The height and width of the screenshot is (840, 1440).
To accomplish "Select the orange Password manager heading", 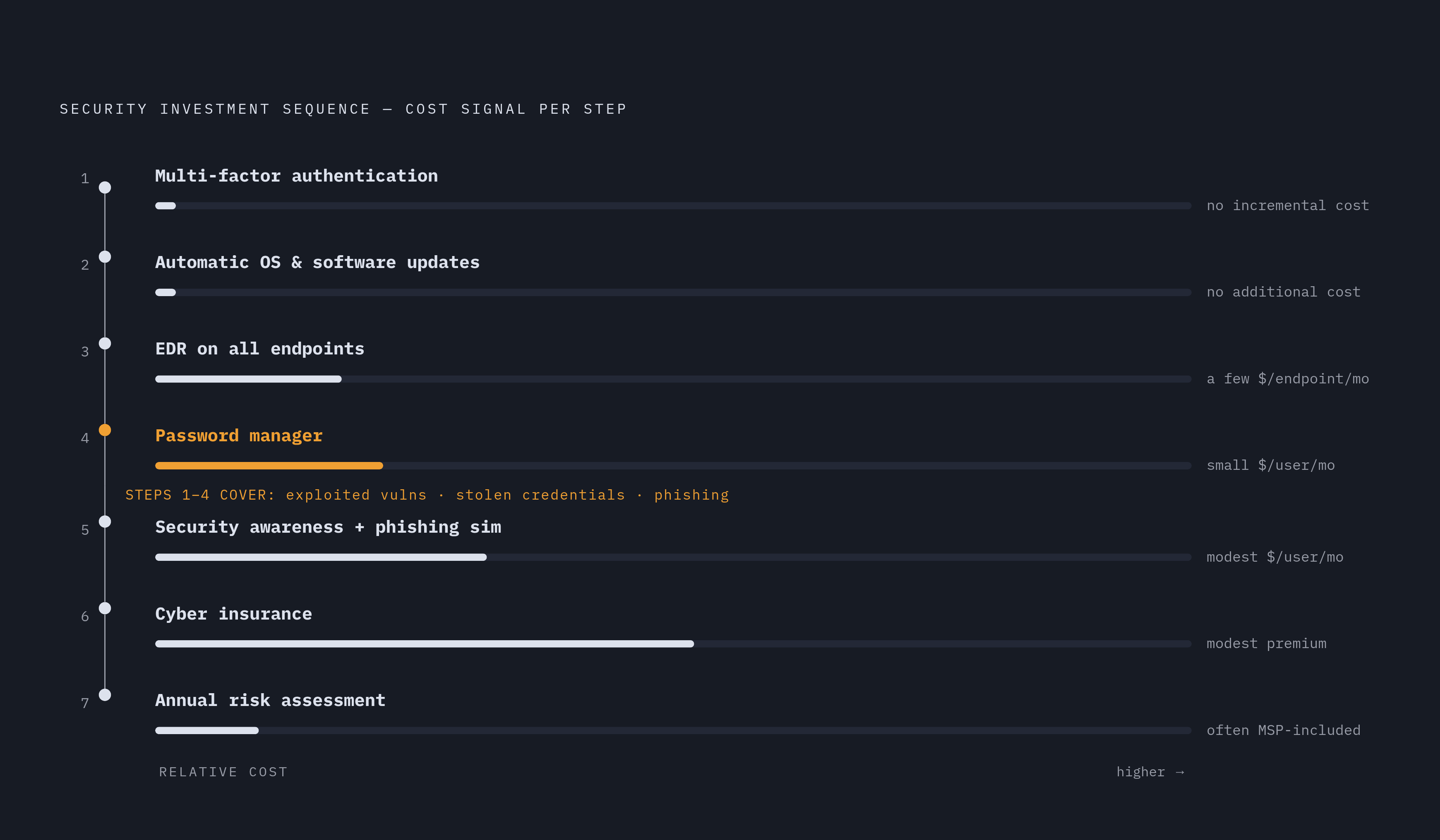I will (239, 436).
